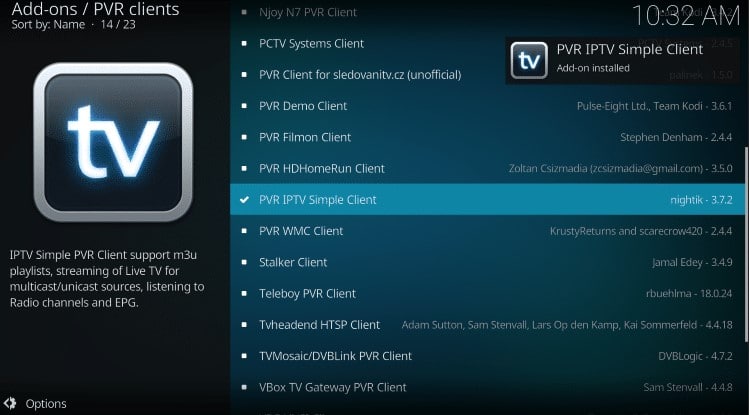Click the large tv add-on icon
The width and height of the screenshot is (749, 415).
pyautogui.click(x=113, y=142)
